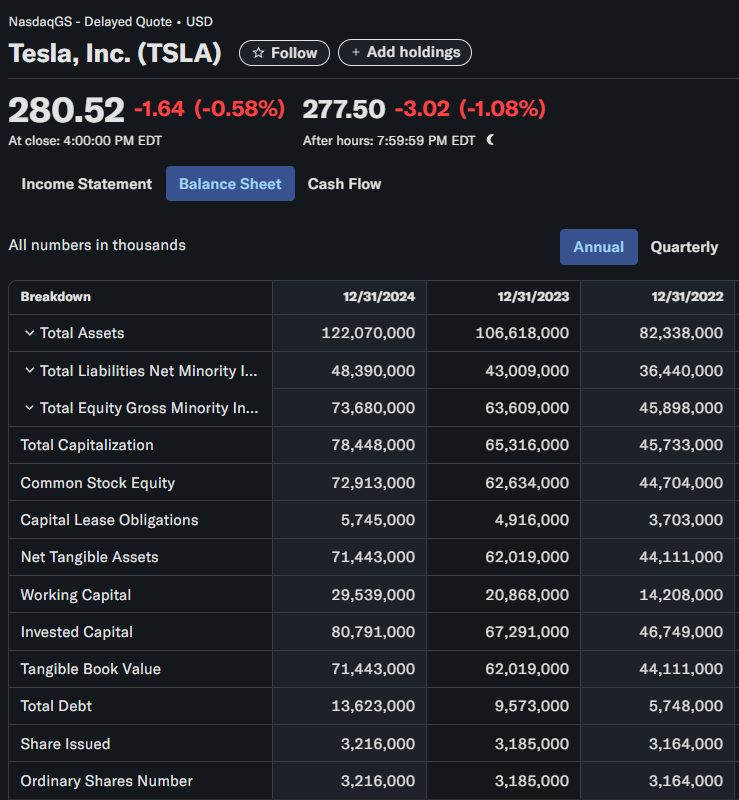Click Common Stock Equity value 44,704,000
Viewport: 739px width, 800px height.
click(681, 483)
